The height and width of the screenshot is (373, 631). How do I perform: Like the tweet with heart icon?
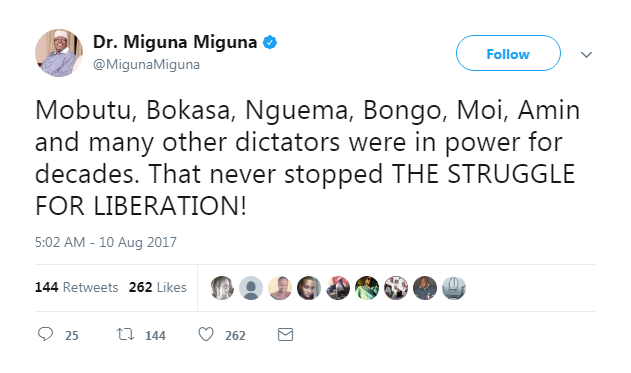tap(206, 334)
